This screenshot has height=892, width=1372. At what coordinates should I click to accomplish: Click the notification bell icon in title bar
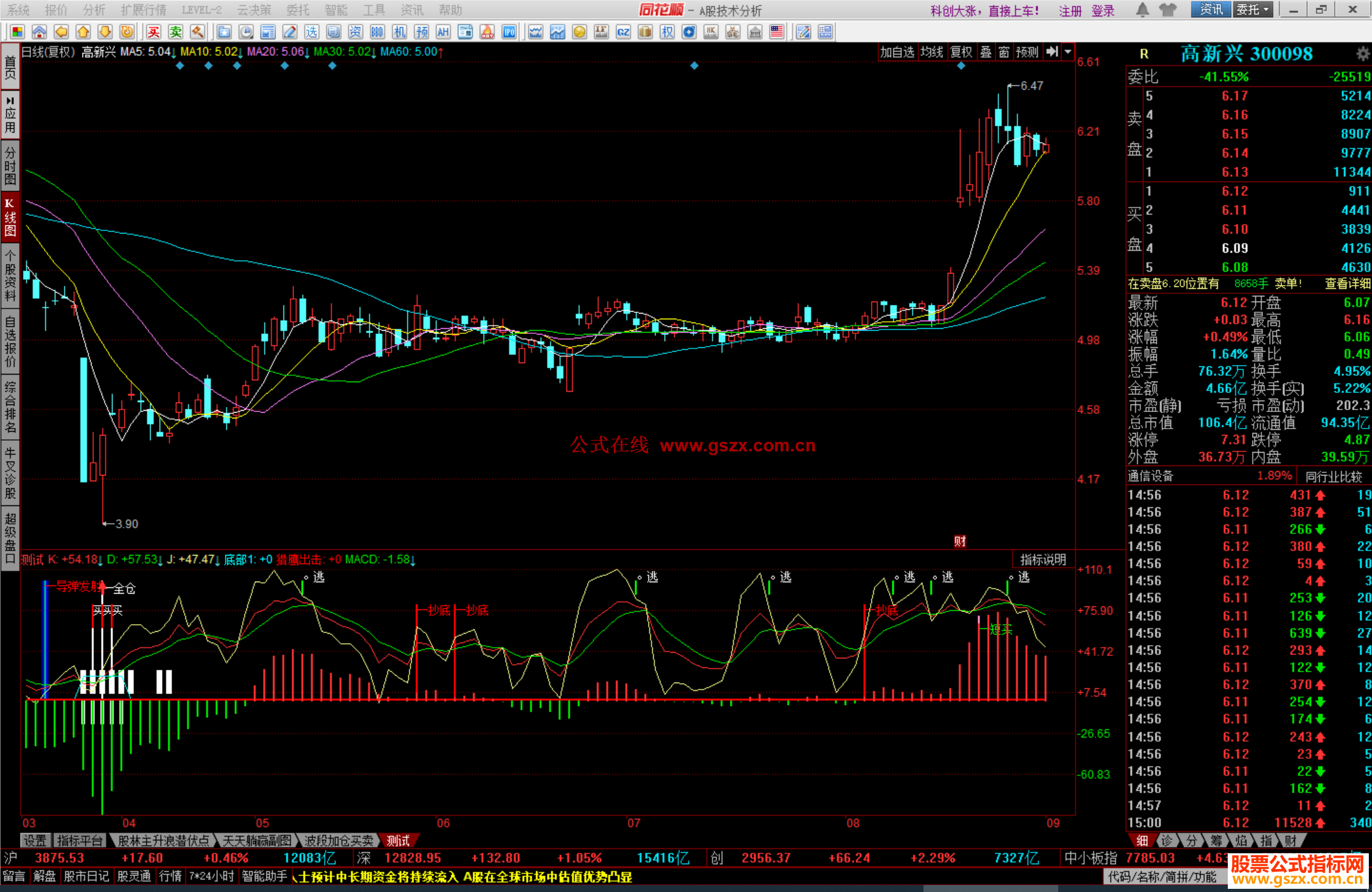coord(1142,10)
